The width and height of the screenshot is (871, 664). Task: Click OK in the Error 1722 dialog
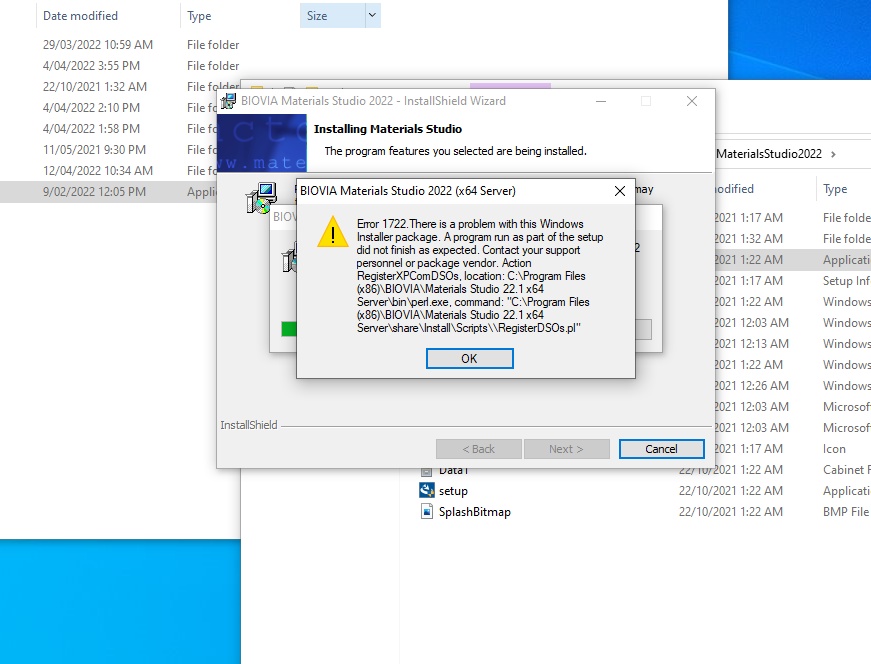pyautogui.click(x=469, y=358)
